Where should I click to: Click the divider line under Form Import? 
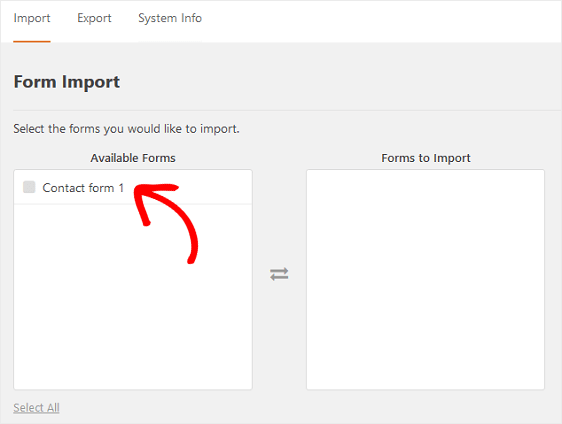287,110
